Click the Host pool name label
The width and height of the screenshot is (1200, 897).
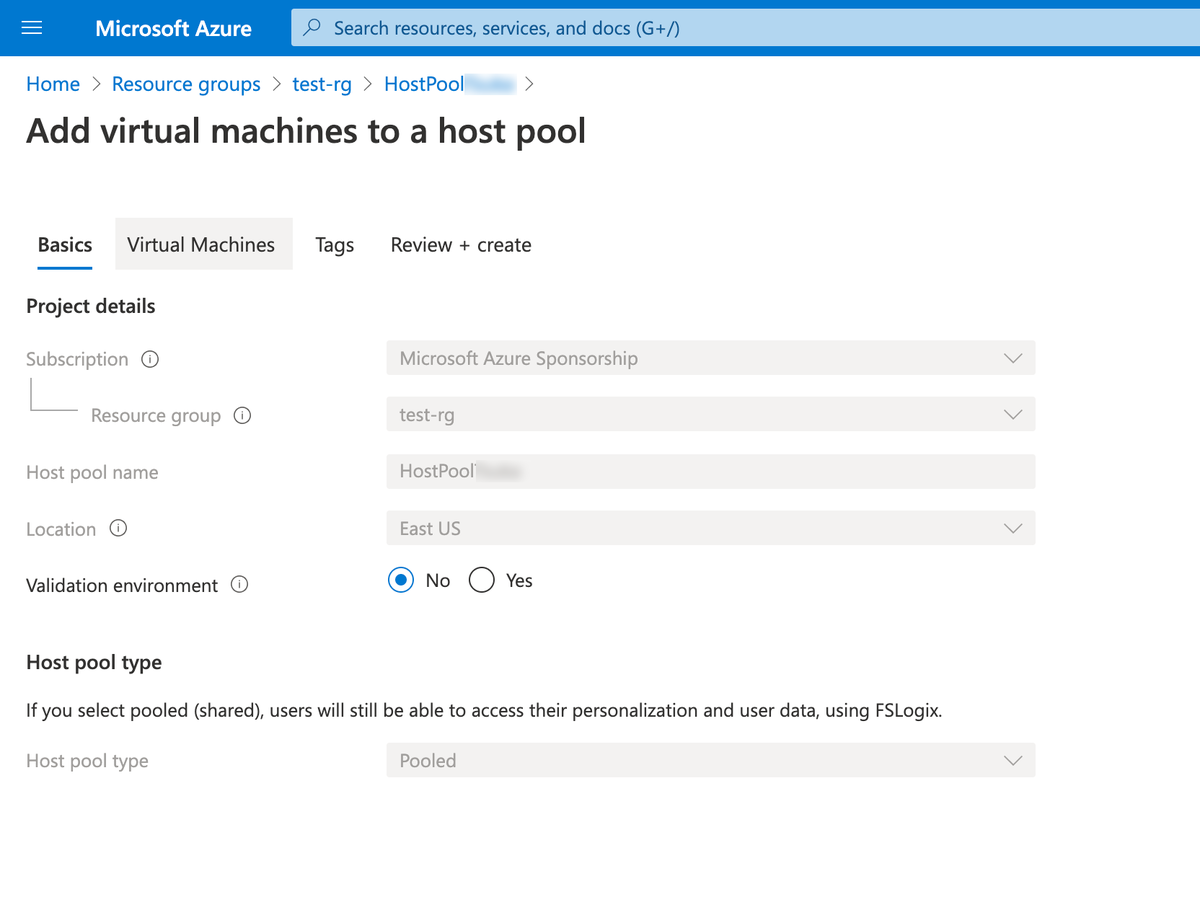(x=92, y=472)
